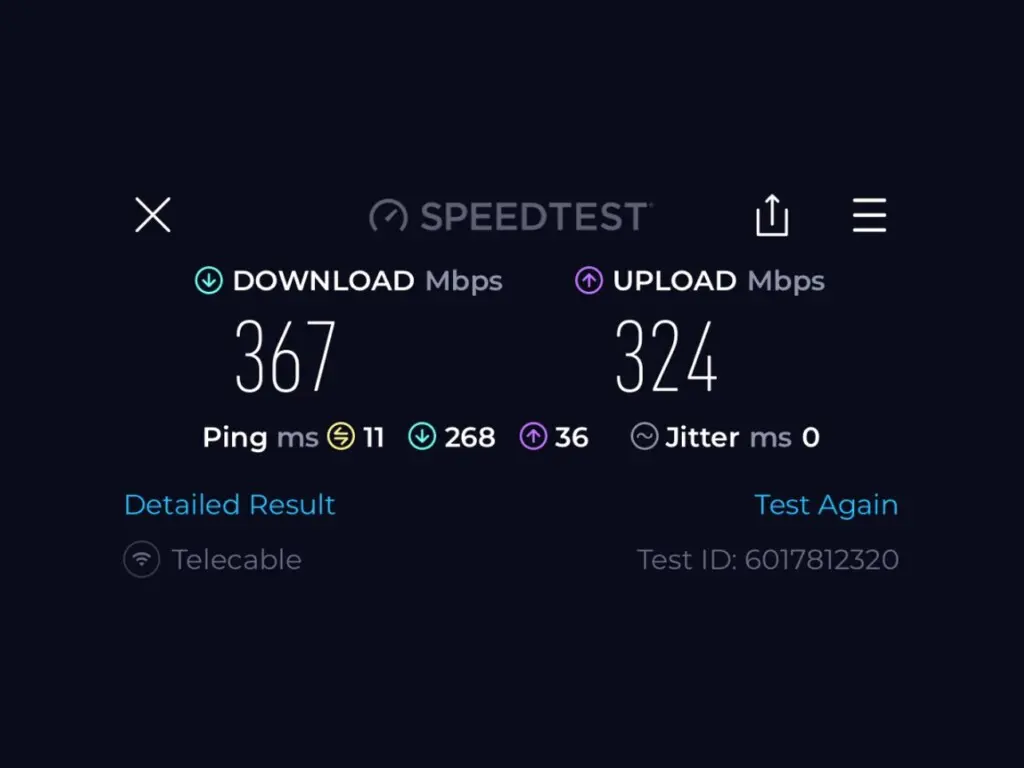
Task: Open the Detailed Result link
Action: point(229,505)
